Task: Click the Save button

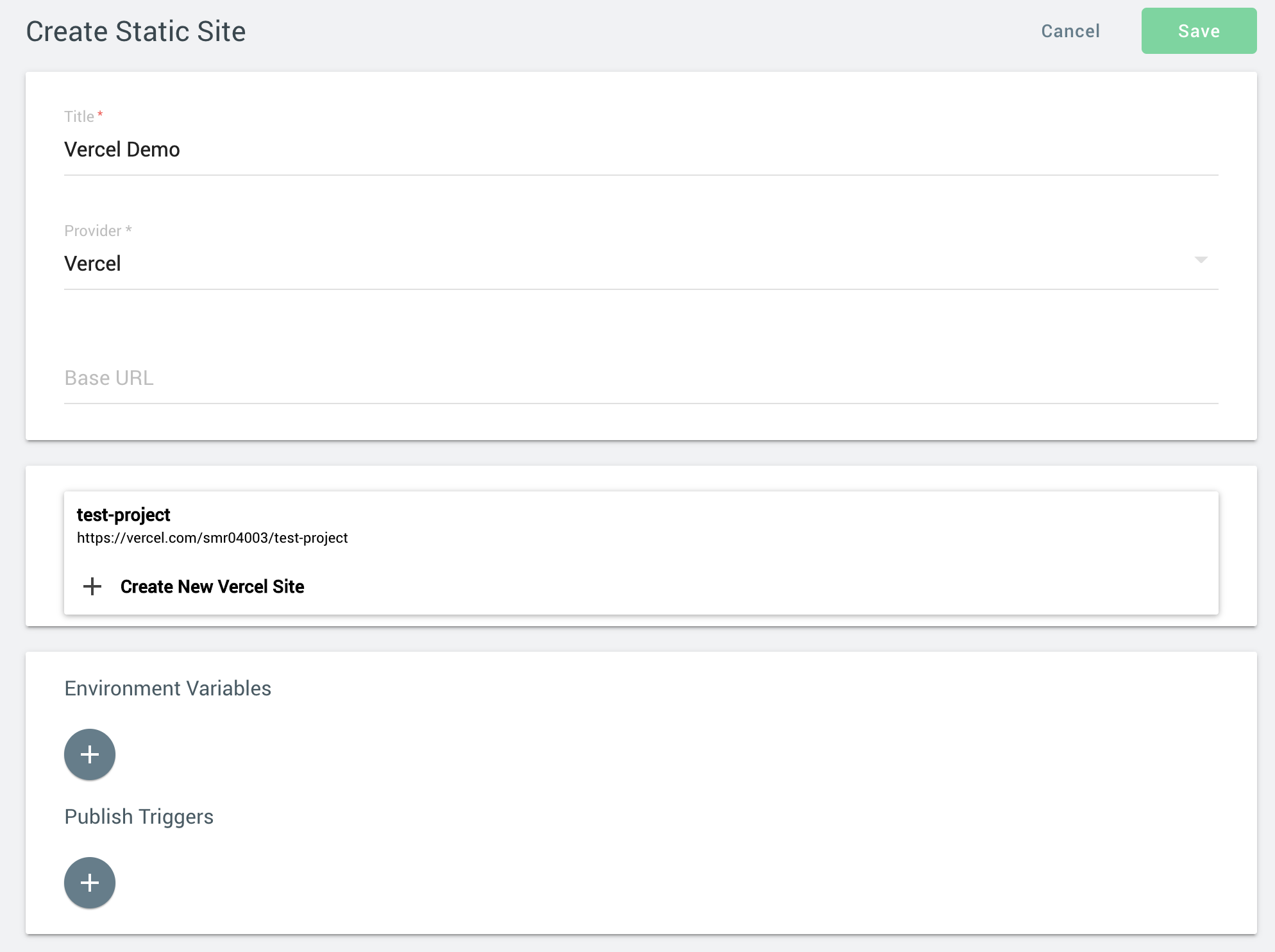Action: (1199, 31)
